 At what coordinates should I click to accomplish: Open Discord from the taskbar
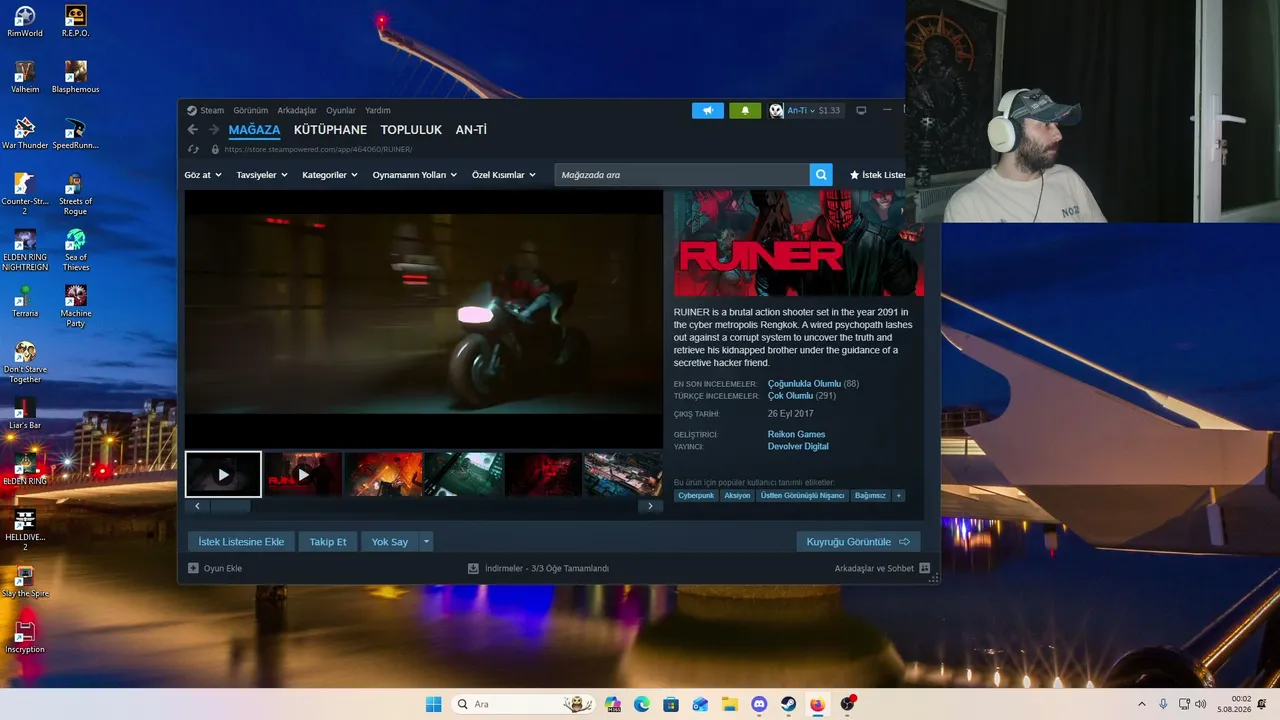pyautogui.click(x=759, y=704)
